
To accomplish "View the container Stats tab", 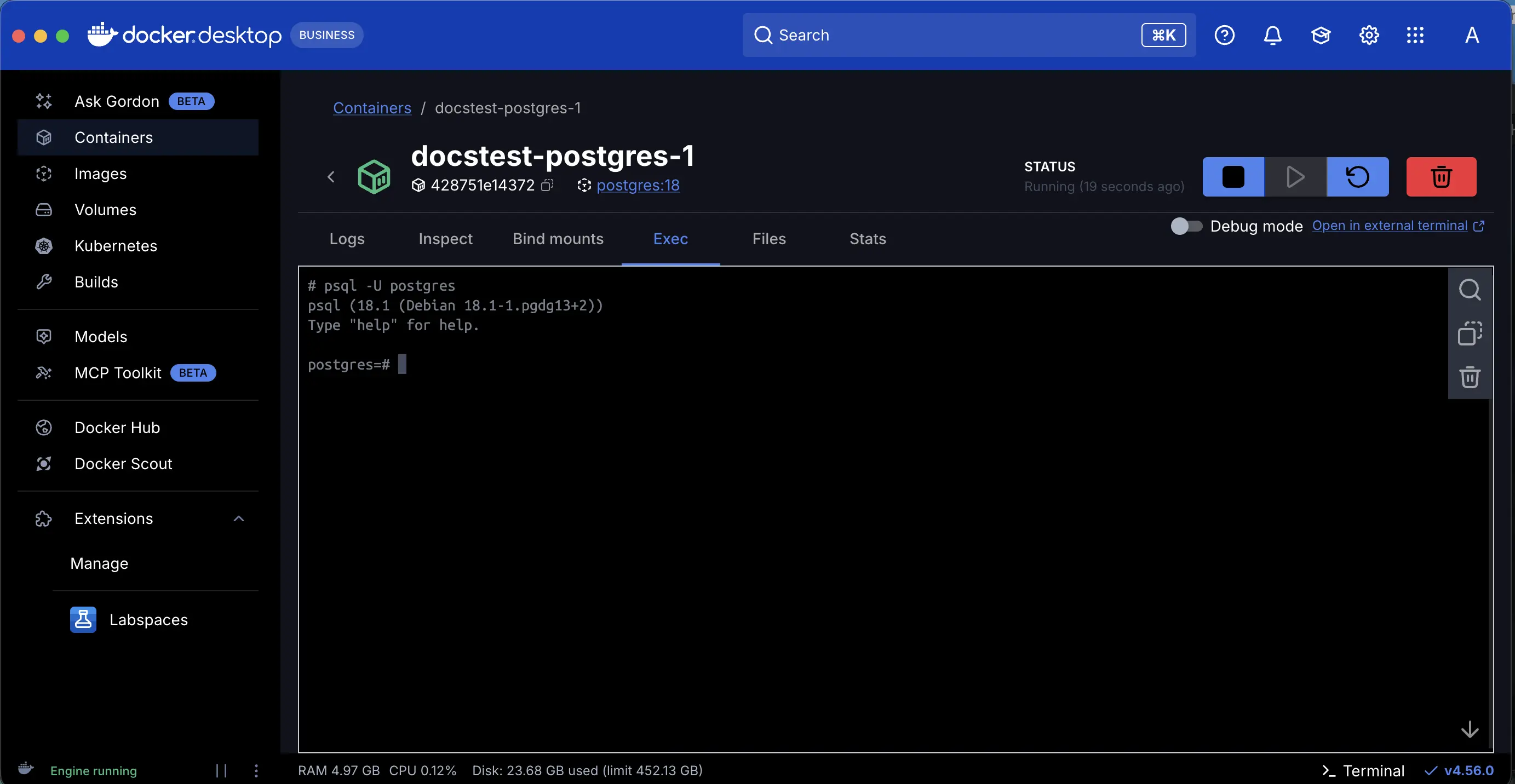I will (x=868, y=239).
